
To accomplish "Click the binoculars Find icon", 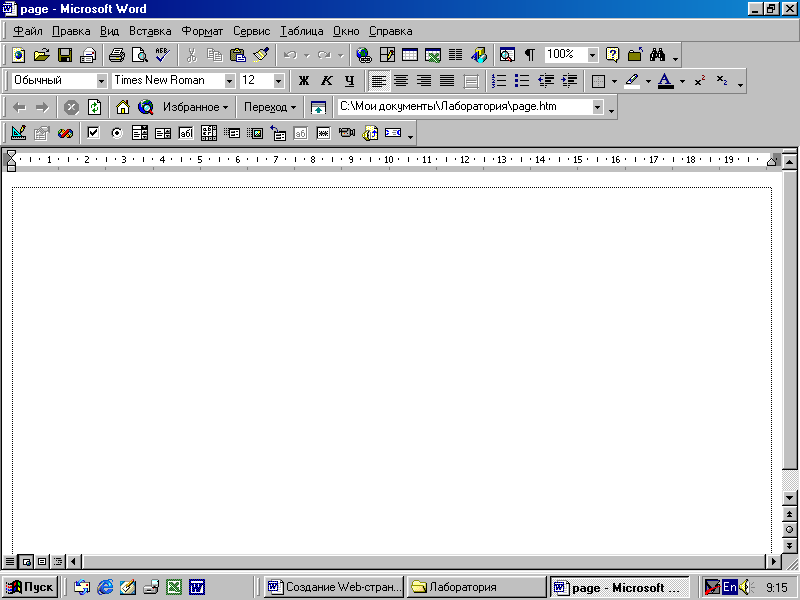I will click(658, 55).
